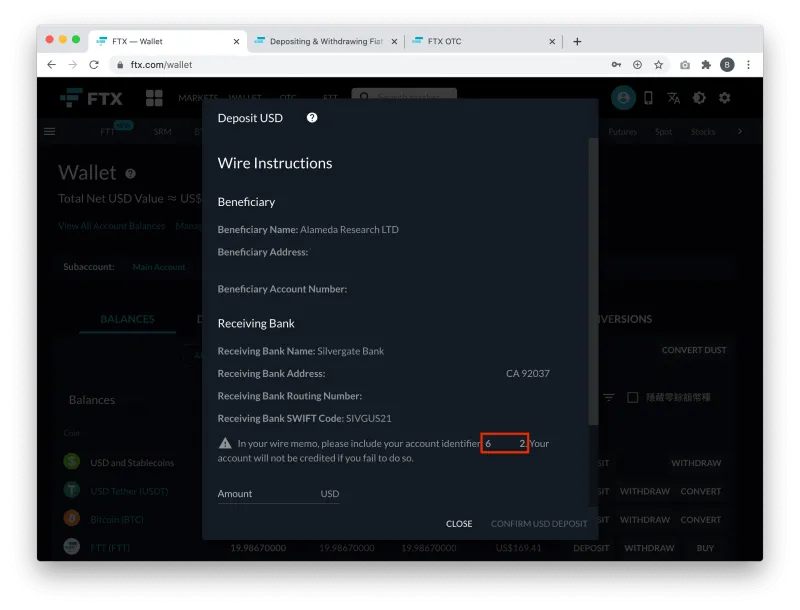The height and width of the screenshot is (610, 800).
Task: Switch to Depositing & Withdrawing Fiat browser tab
Action: (x=326, y=41)
